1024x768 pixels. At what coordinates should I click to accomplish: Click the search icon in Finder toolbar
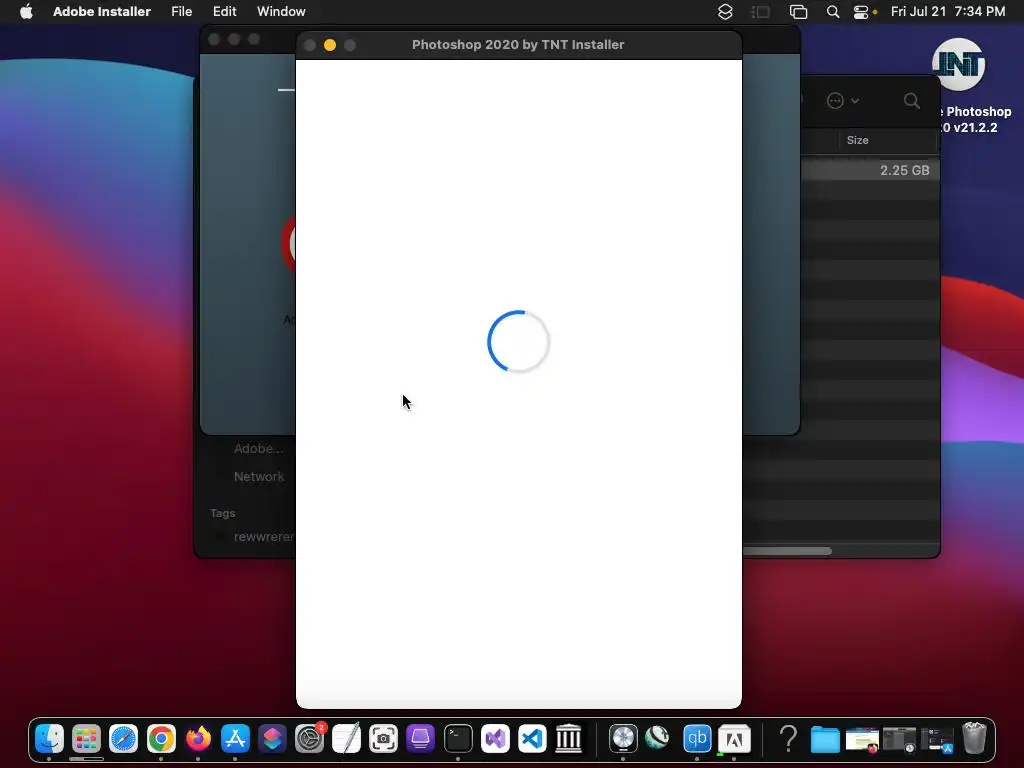coord(912,101)
